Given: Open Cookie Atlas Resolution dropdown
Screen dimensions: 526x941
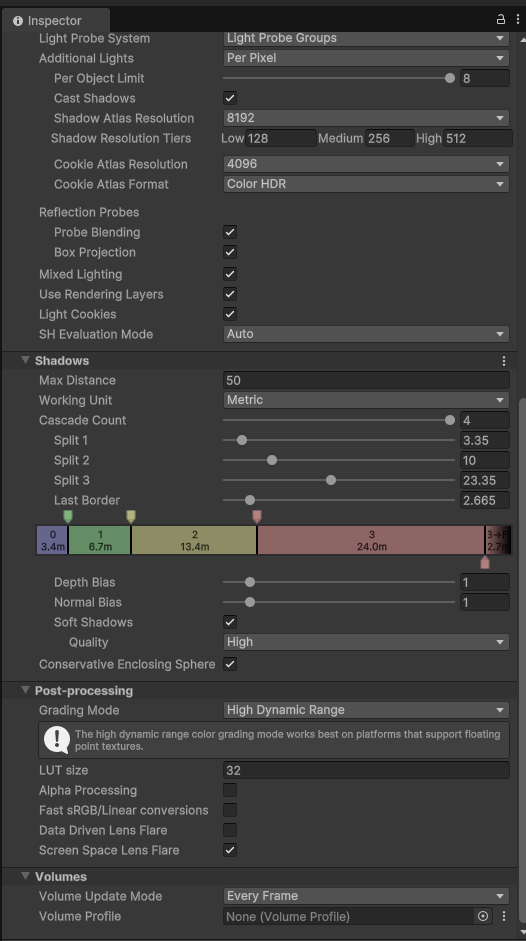Looking at the screenshot, I should [x=366, y=164].
